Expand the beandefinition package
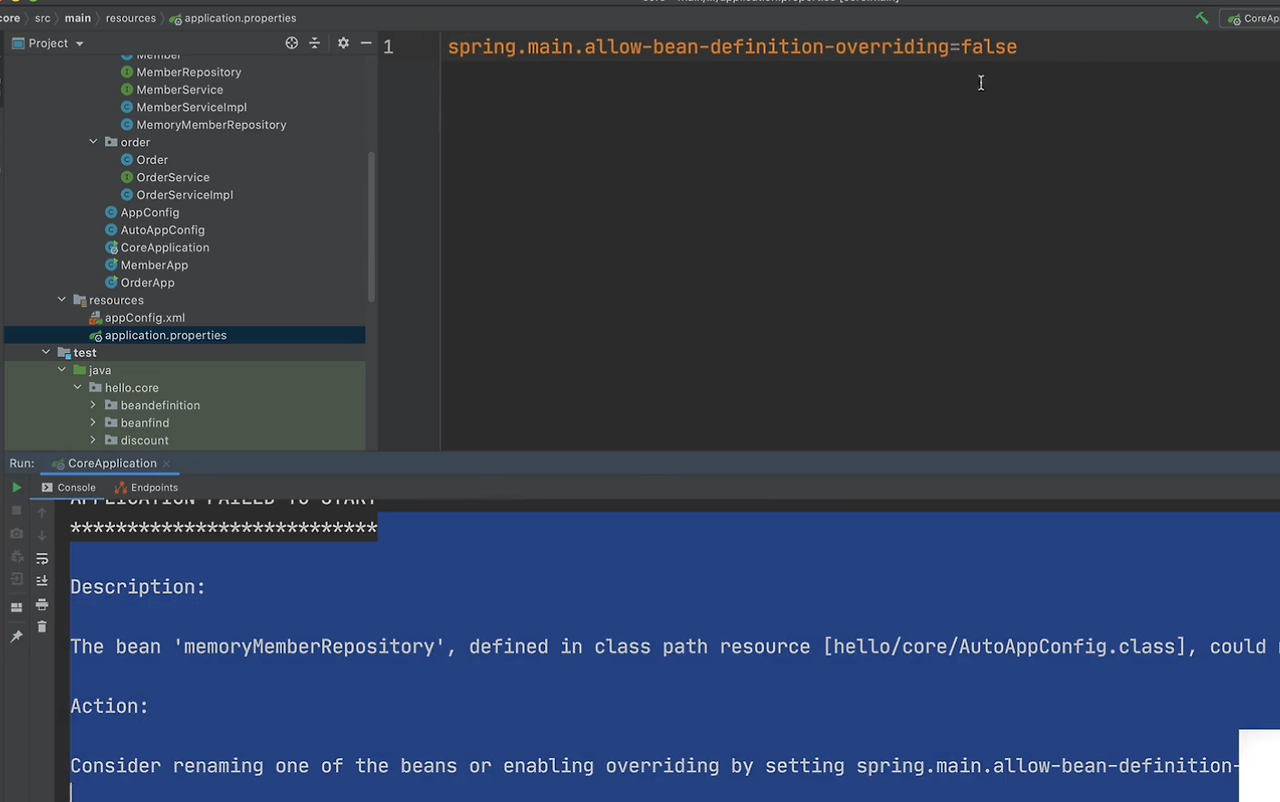 (x=93, y=405)
